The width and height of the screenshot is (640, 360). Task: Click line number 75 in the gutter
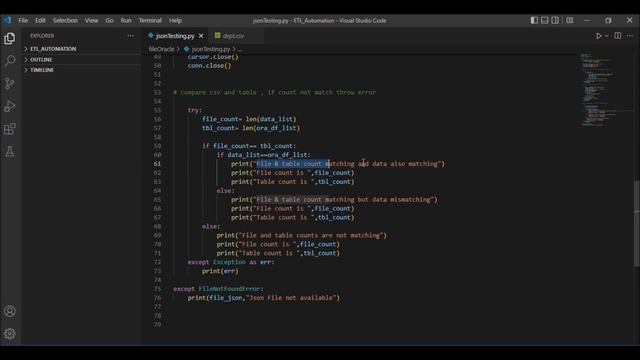[158, 289]
